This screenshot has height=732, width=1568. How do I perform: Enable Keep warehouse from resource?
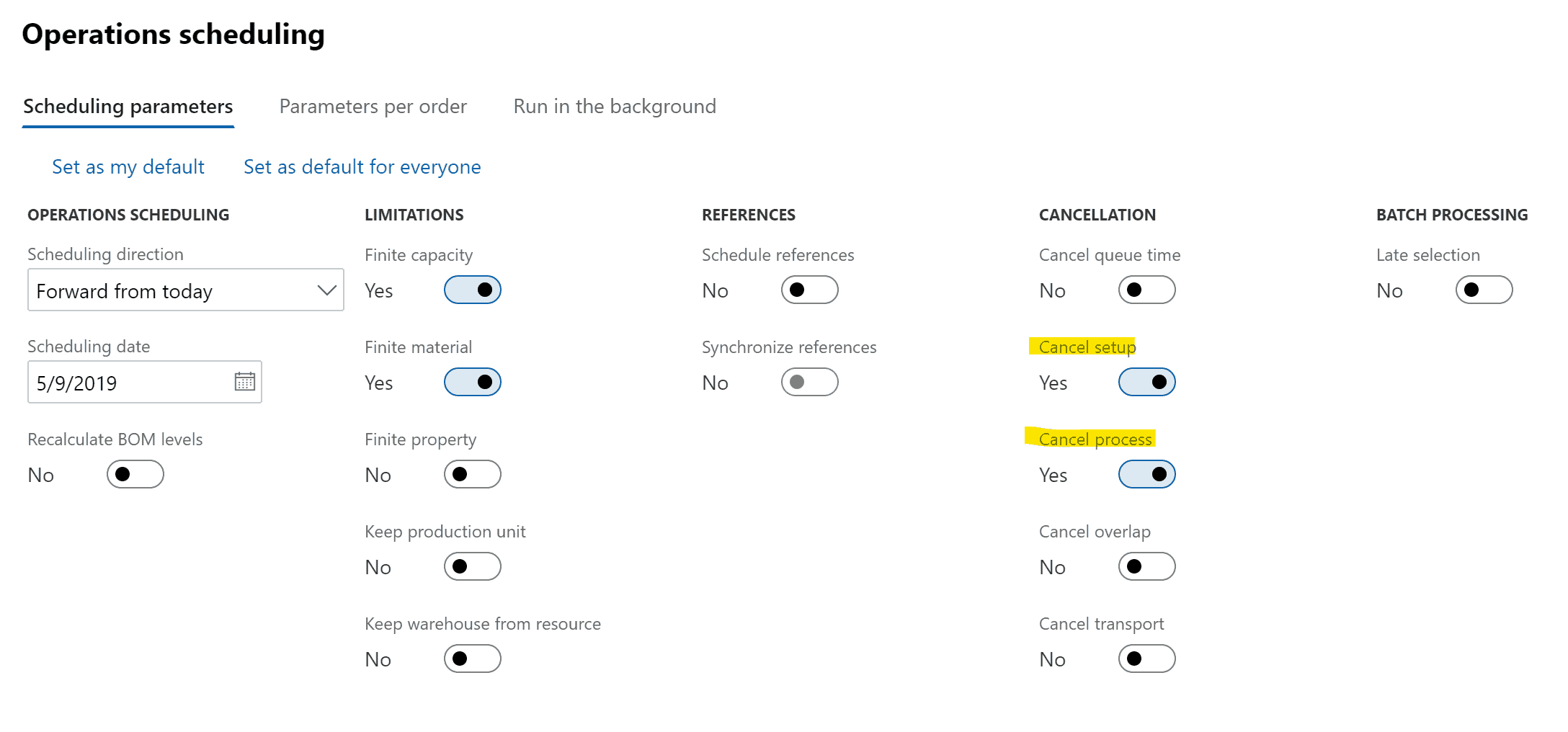click(473, 659)
